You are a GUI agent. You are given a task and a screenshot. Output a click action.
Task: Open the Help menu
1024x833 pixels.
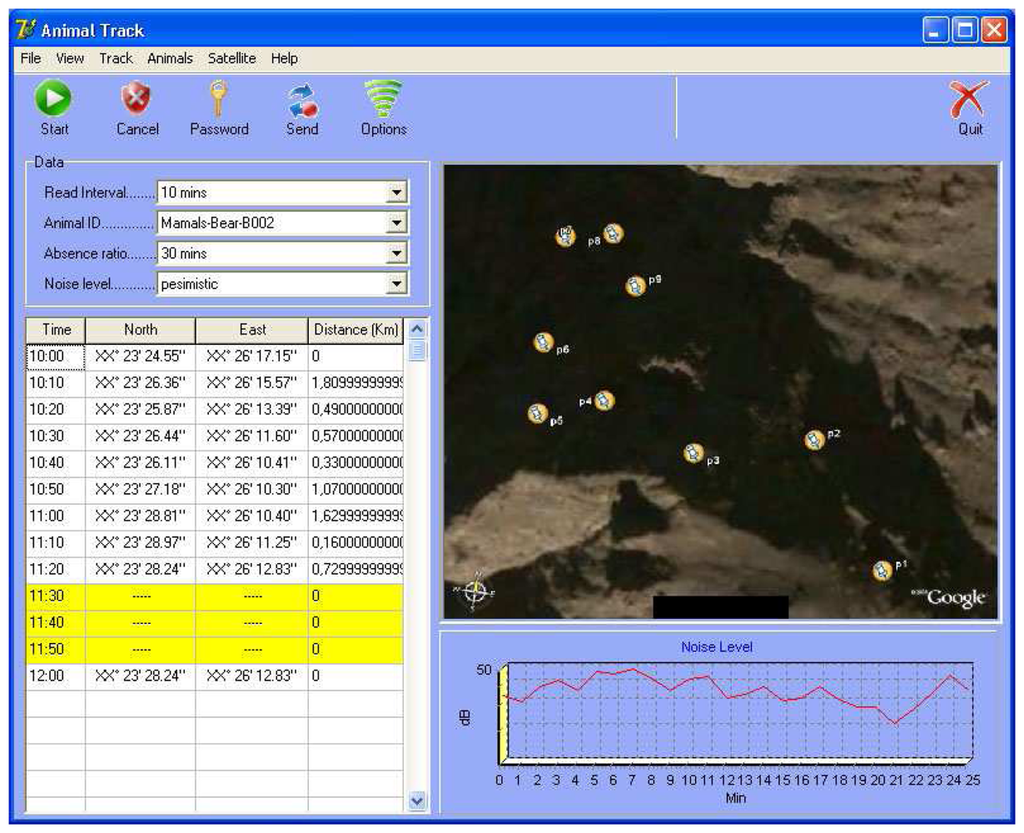click(284, 58)
